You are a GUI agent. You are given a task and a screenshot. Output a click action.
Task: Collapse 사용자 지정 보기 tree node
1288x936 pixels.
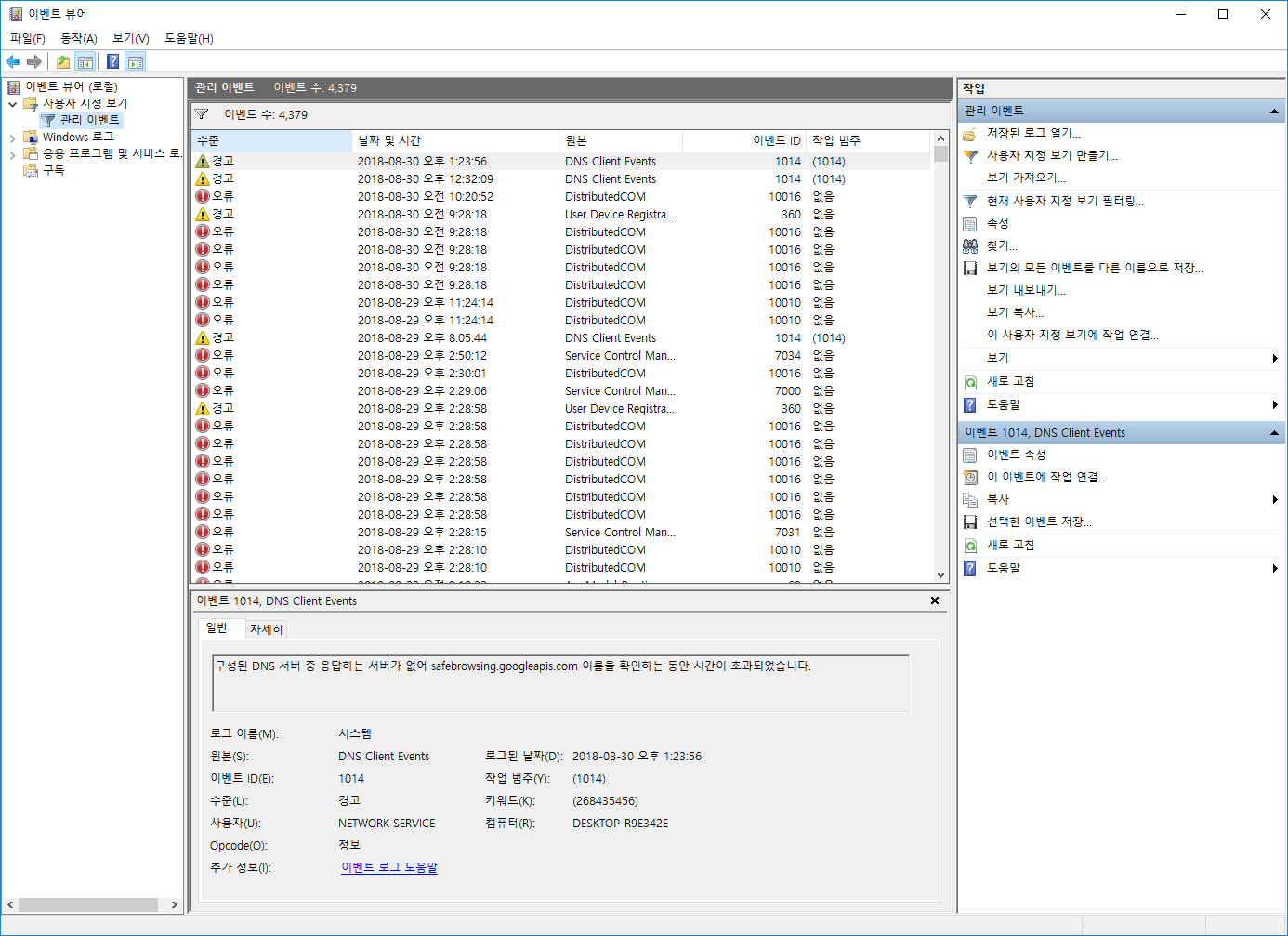pos(12,104)
